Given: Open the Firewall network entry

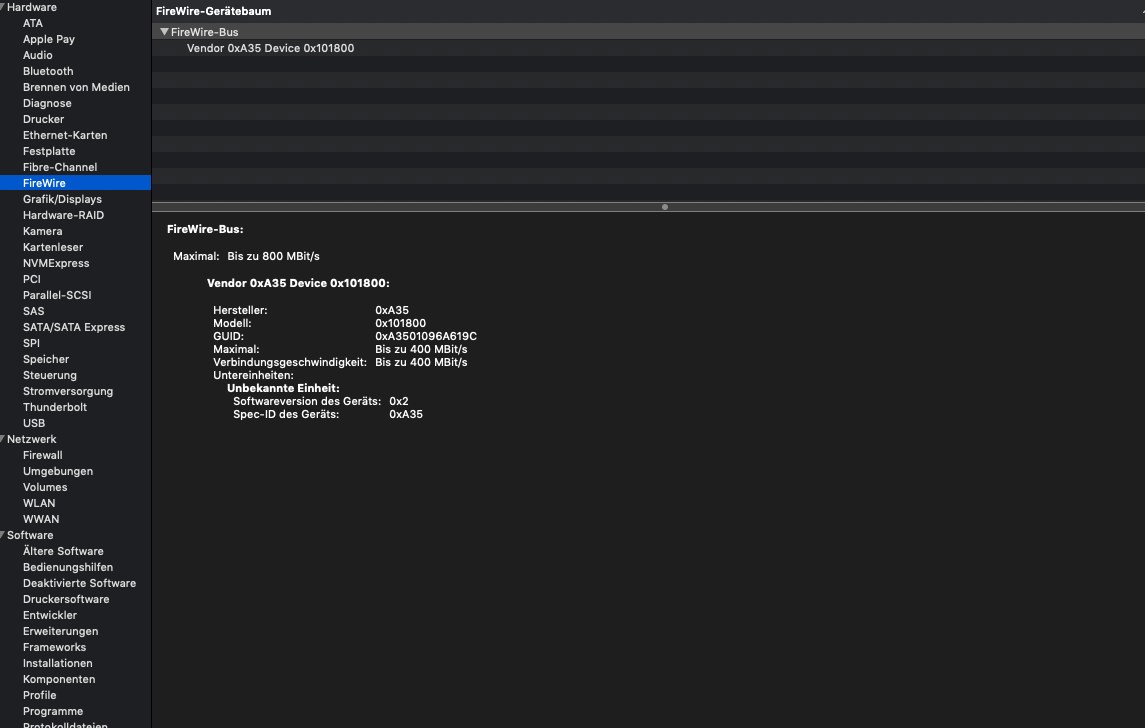Looking at the screenshot, I should pyautogui.click(x=43, y=455).
